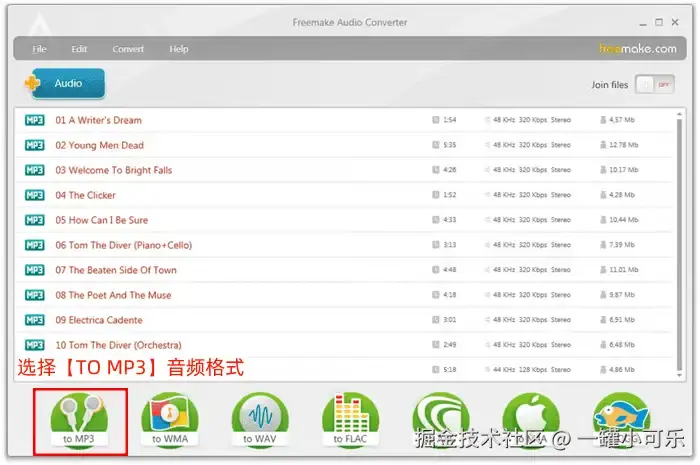Image resolution: width=700 pixels, height=465 pixels.
Task: Click the 10.17 Mb file size value
Action: 624,170
